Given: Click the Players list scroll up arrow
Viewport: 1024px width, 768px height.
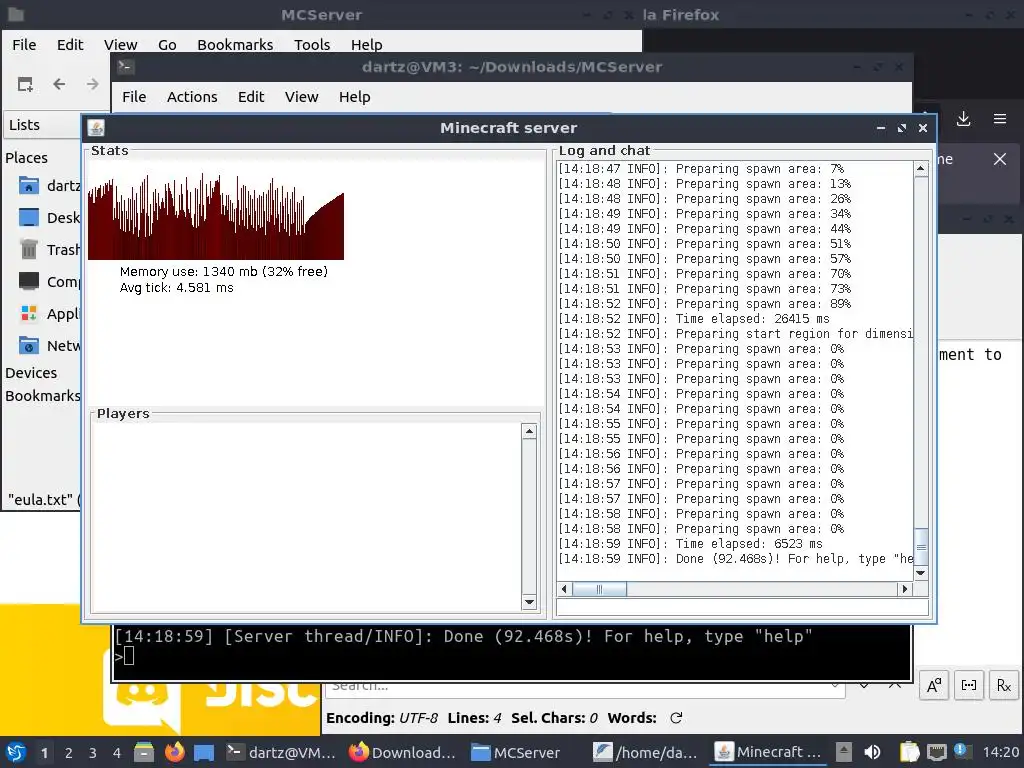Looking at the screenshot, I should [530, 431].
